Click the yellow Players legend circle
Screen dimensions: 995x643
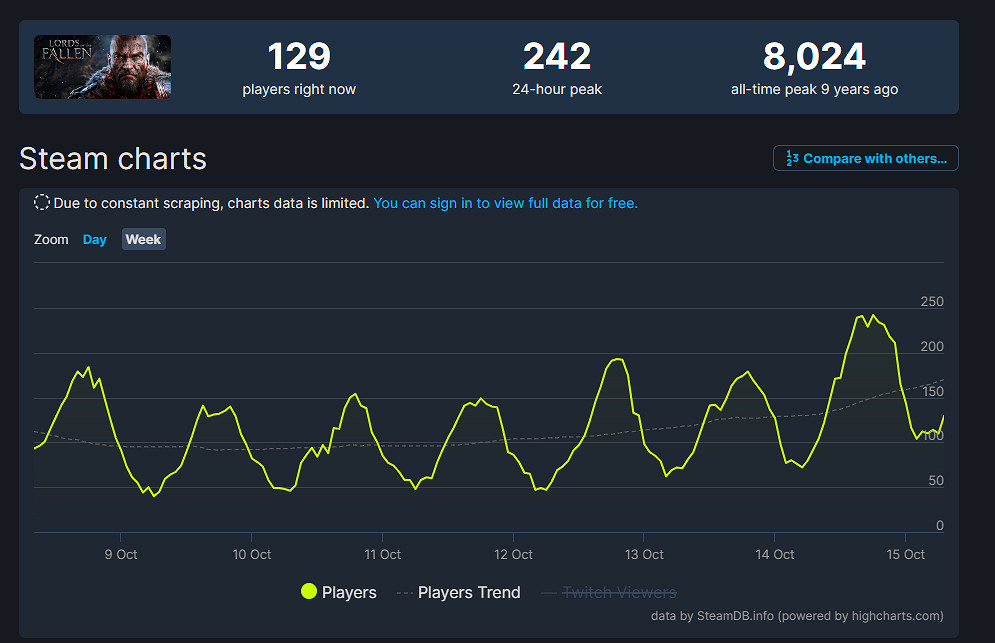click(x=309, y=592)
